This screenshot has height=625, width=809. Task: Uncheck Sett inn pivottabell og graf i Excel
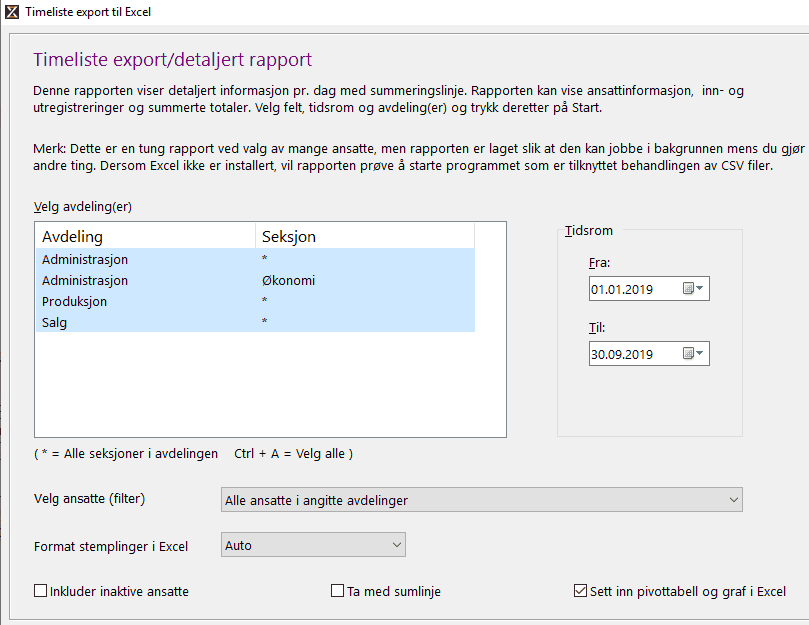pyautogui.click(x=581, y=591)
